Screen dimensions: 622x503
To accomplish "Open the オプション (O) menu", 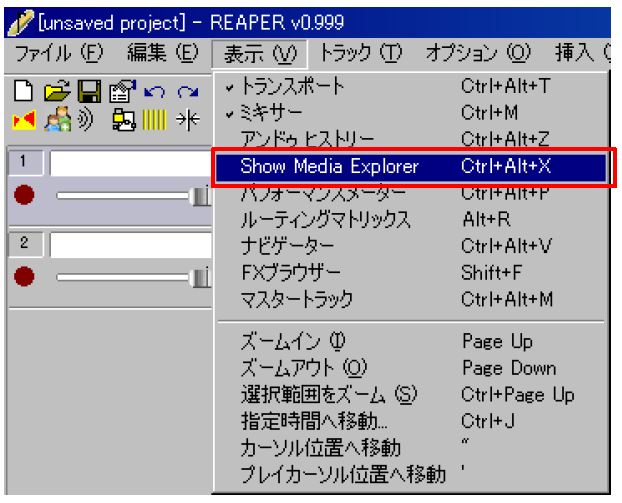I will 478,53.
